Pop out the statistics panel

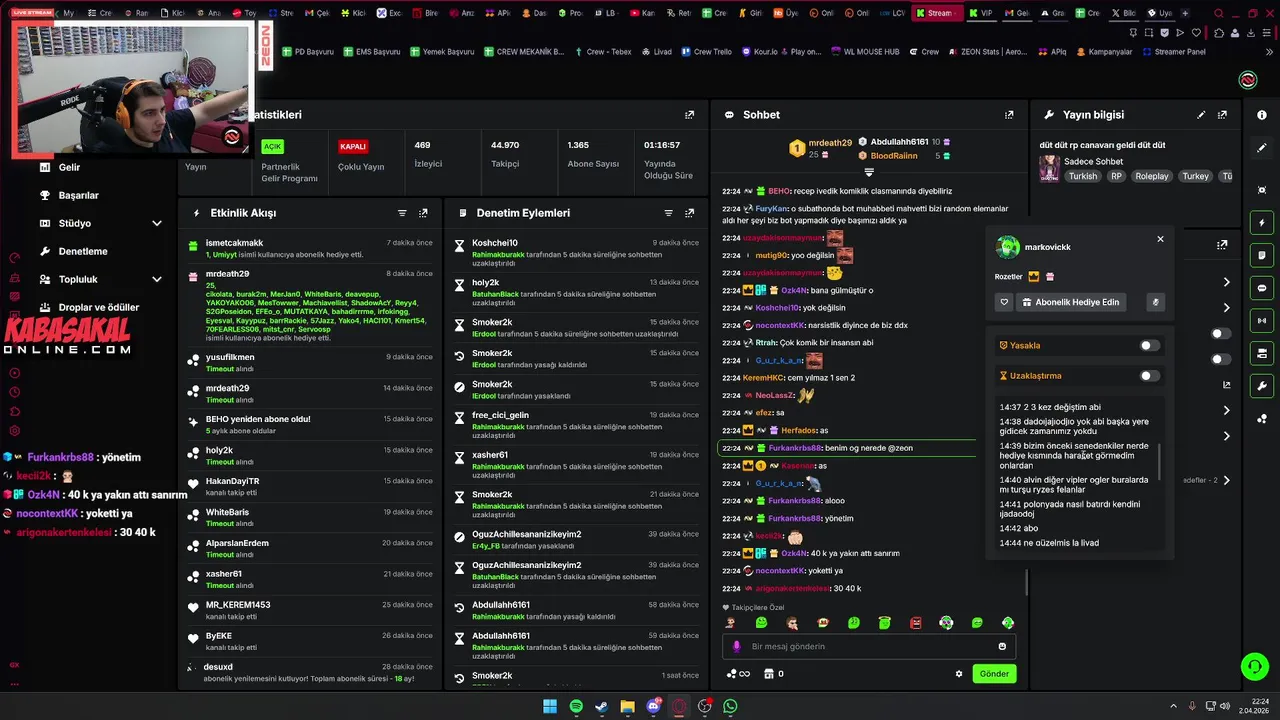689,115
